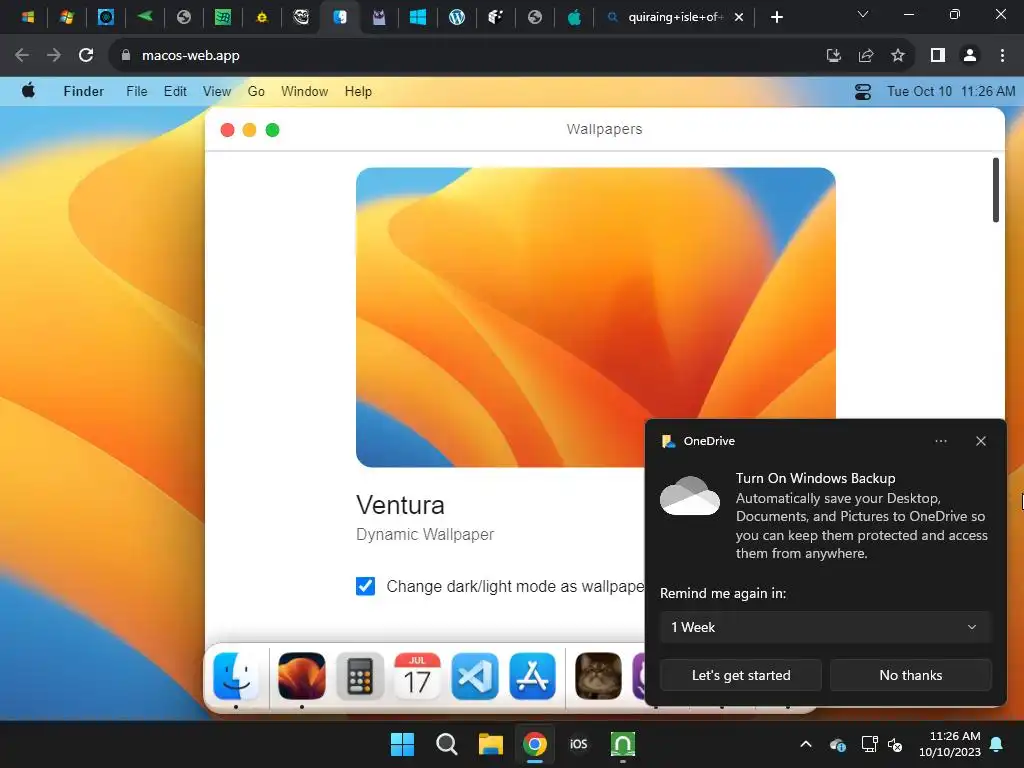Click the Wallpapers window scrollbar
This screenshot has height=768, width=1024.
pos(995,190)
